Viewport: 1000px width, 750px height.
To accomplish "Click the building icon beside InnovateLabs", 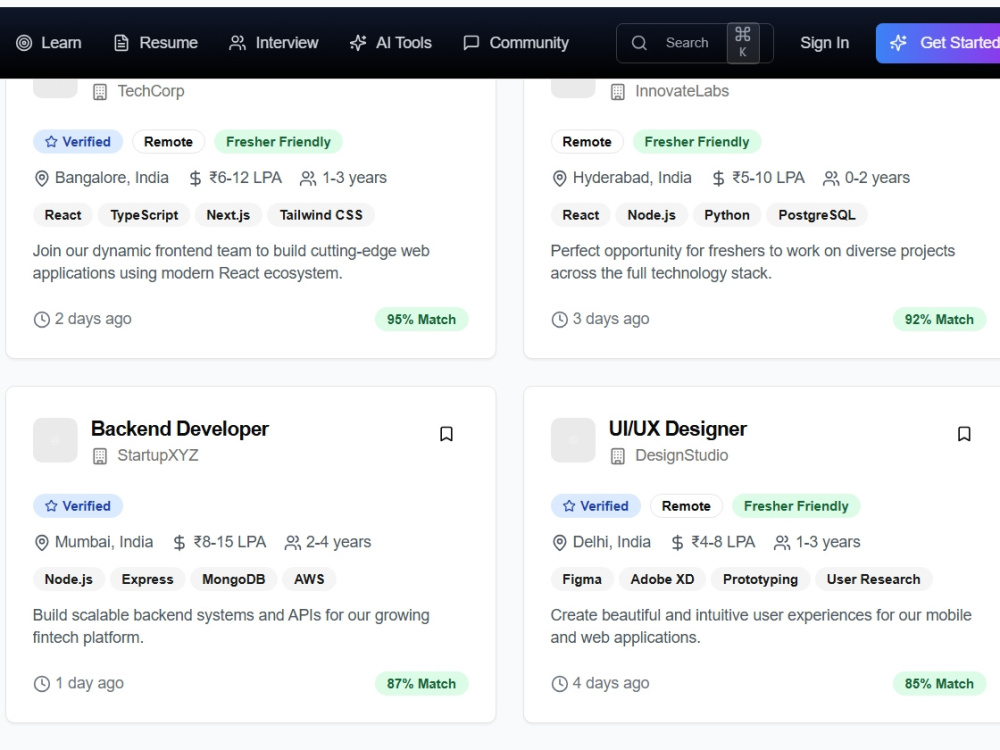I will 618,92.
